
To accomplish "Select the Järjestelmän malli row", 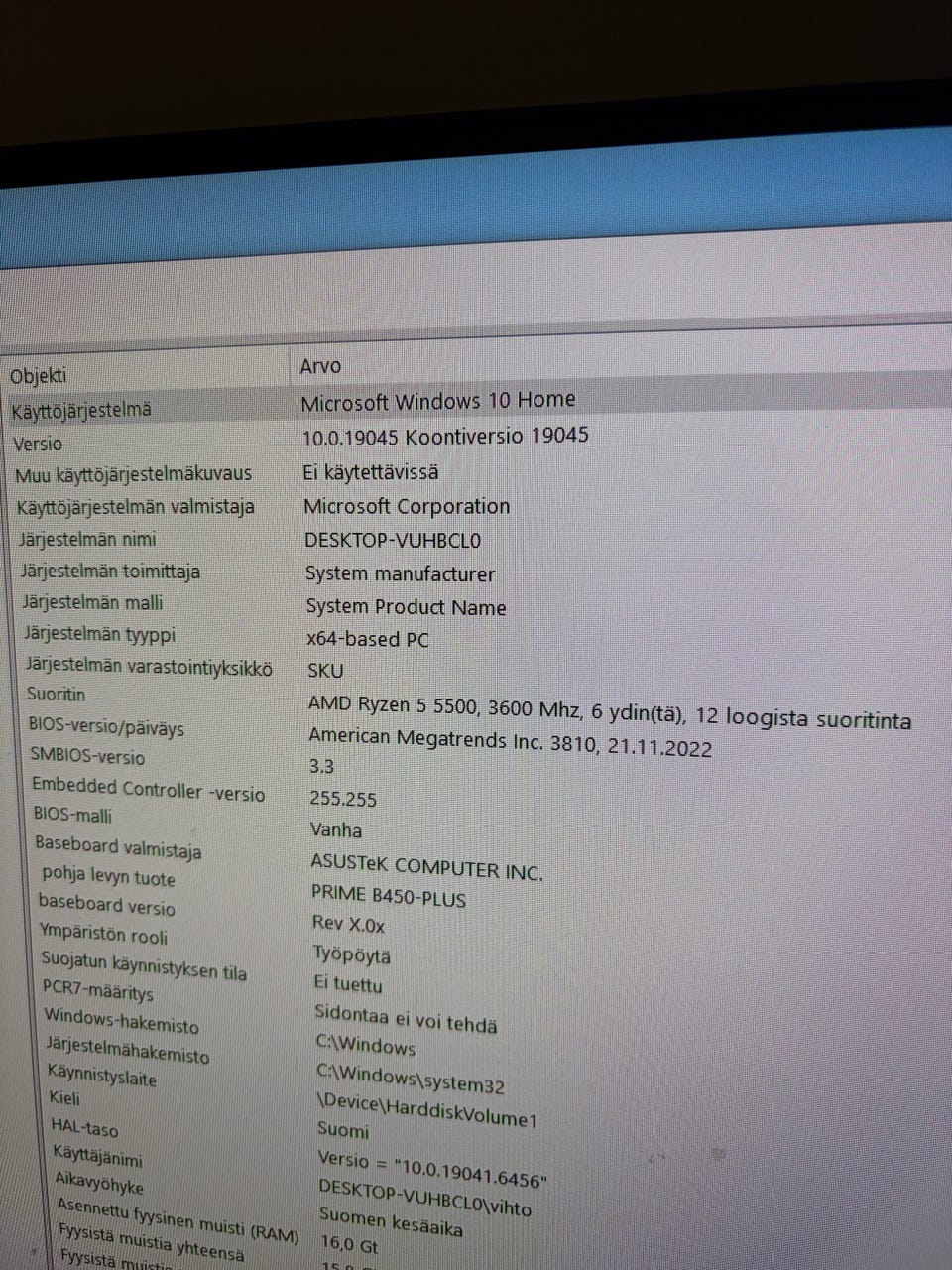I will pyautogui.click(x=92, y=602).
